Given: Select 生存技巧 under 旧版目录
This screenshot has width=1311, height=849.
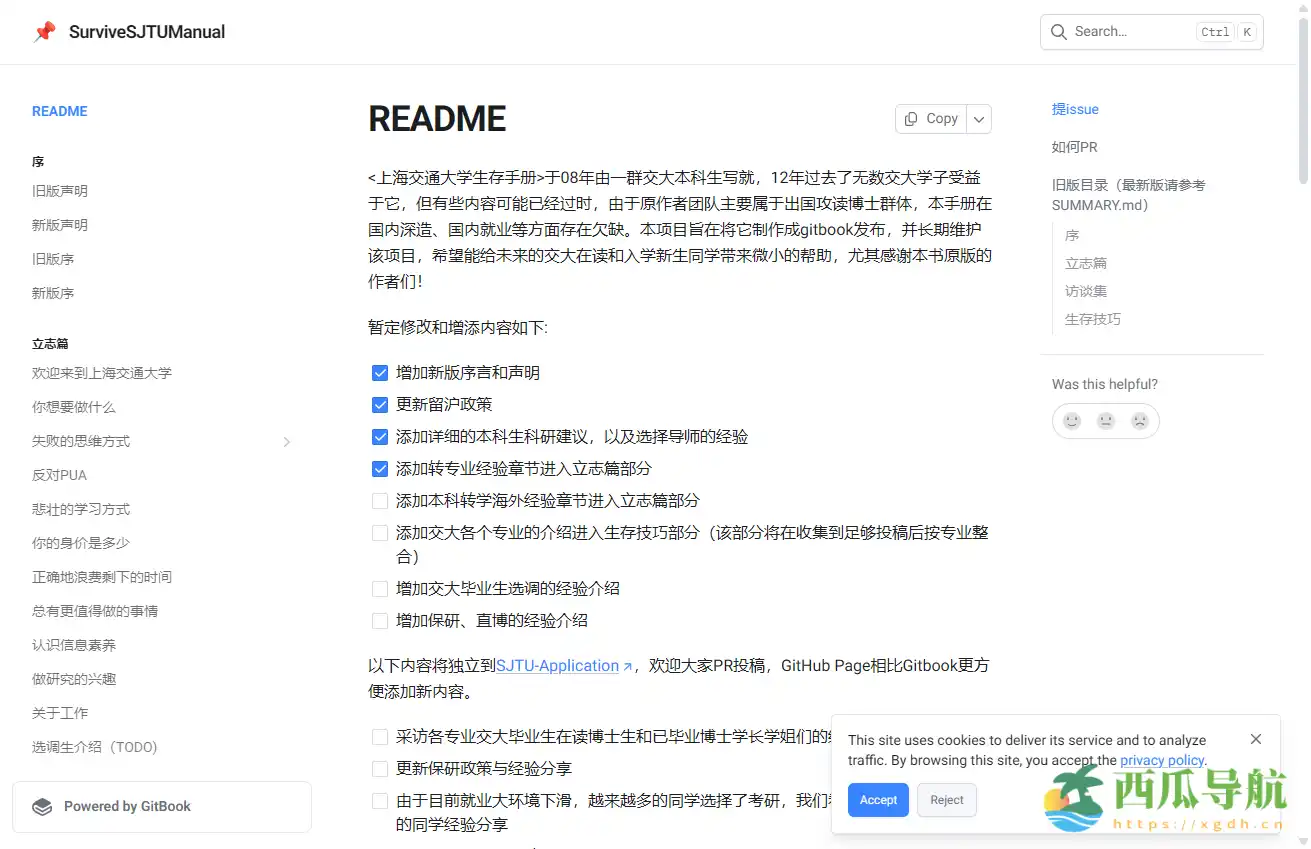Looking at the screenshot, I should click(x=1090, y=319).
